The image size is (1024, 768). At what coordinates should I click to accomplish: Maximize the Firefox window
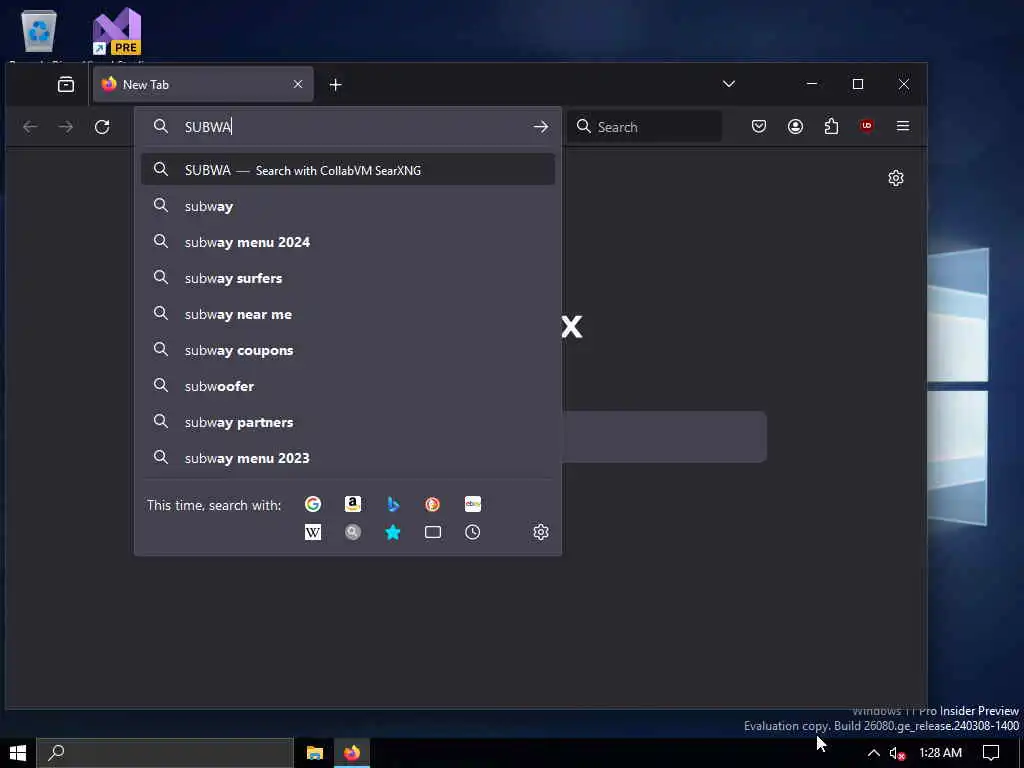point(858,84)
